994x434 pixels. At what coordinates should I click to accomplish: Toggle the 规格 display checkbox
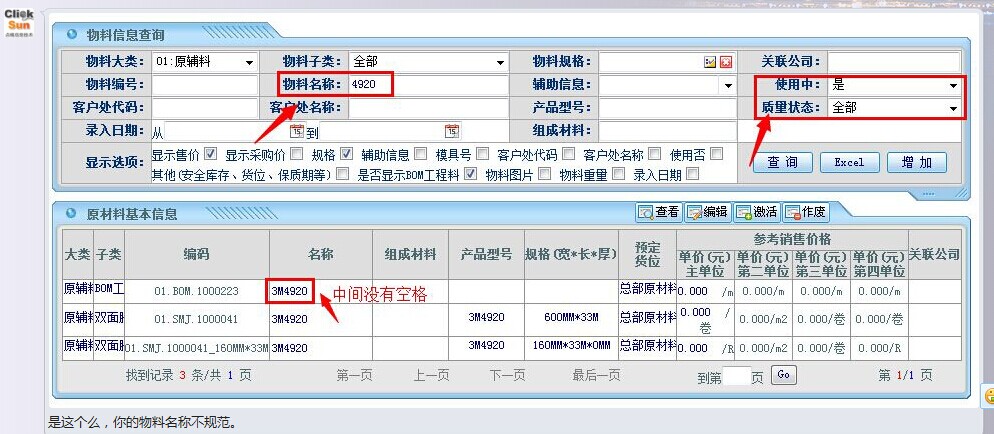click(346, 153)
